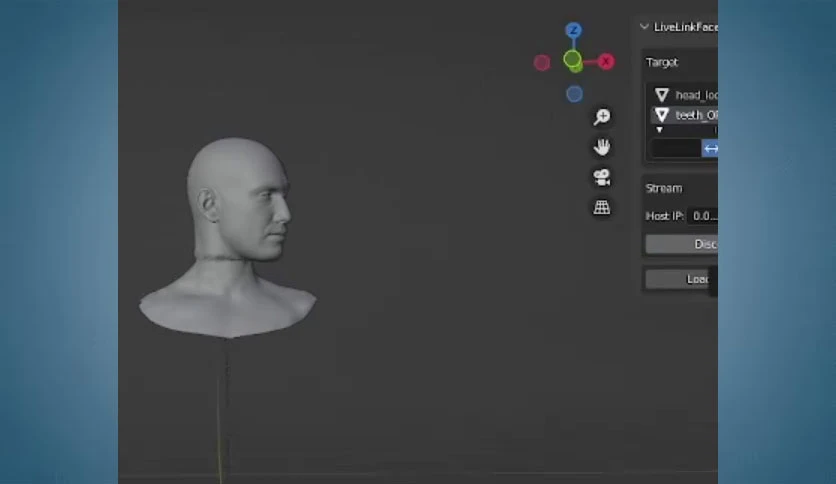Click the blue Z axis gizmo

point(573,30)
